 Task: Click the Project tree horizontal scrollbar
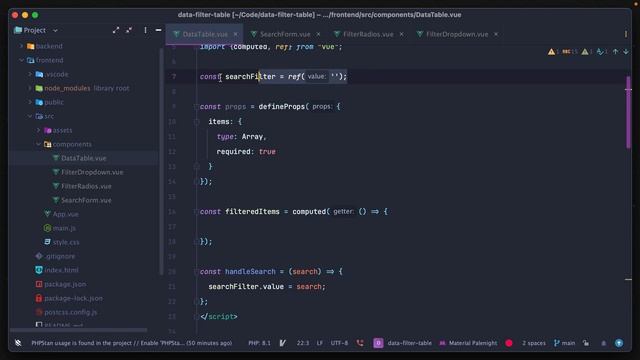click(x=78, y=330)
